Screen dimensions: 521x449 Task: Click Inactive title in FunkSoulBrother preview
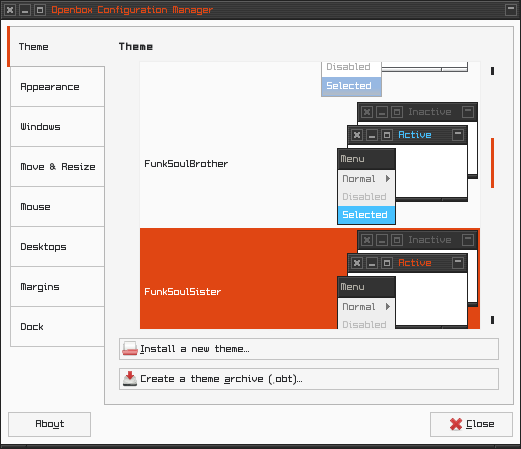pyautogui.click(x=430, y=112)
